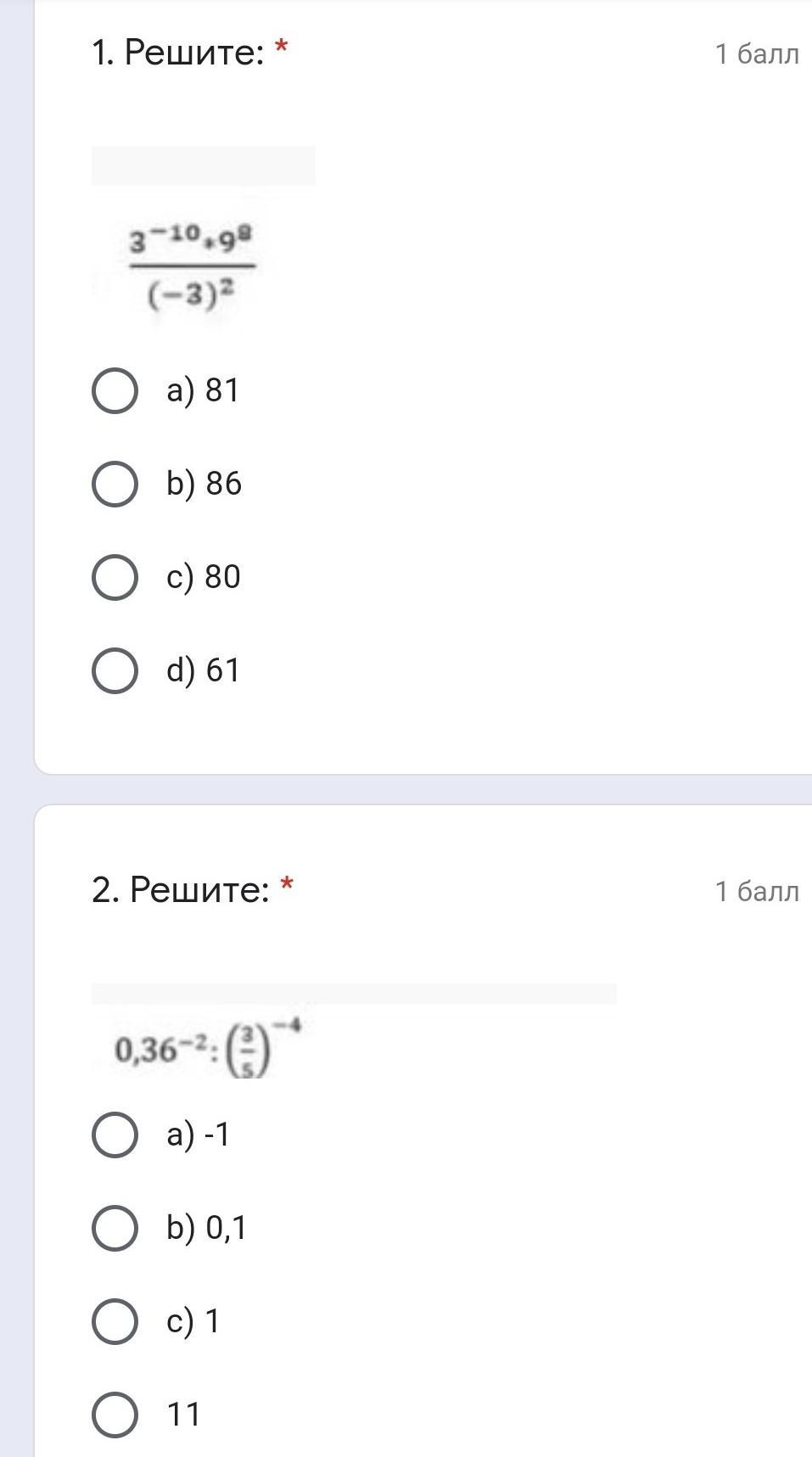Click the lavender gap between the question cards

(424, 789)
